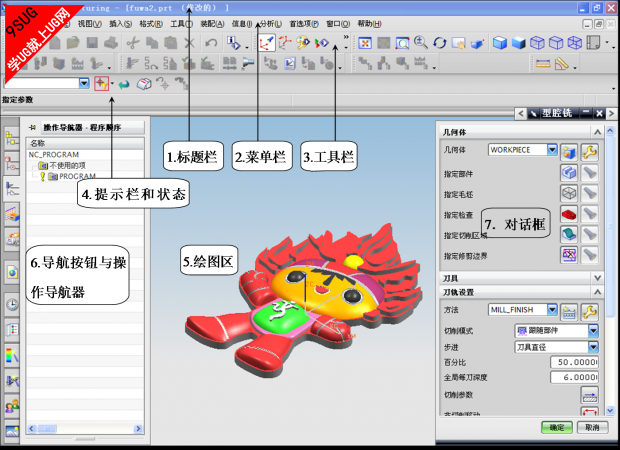Open the MILL_FINISH method dropdown

coord(552,309)
